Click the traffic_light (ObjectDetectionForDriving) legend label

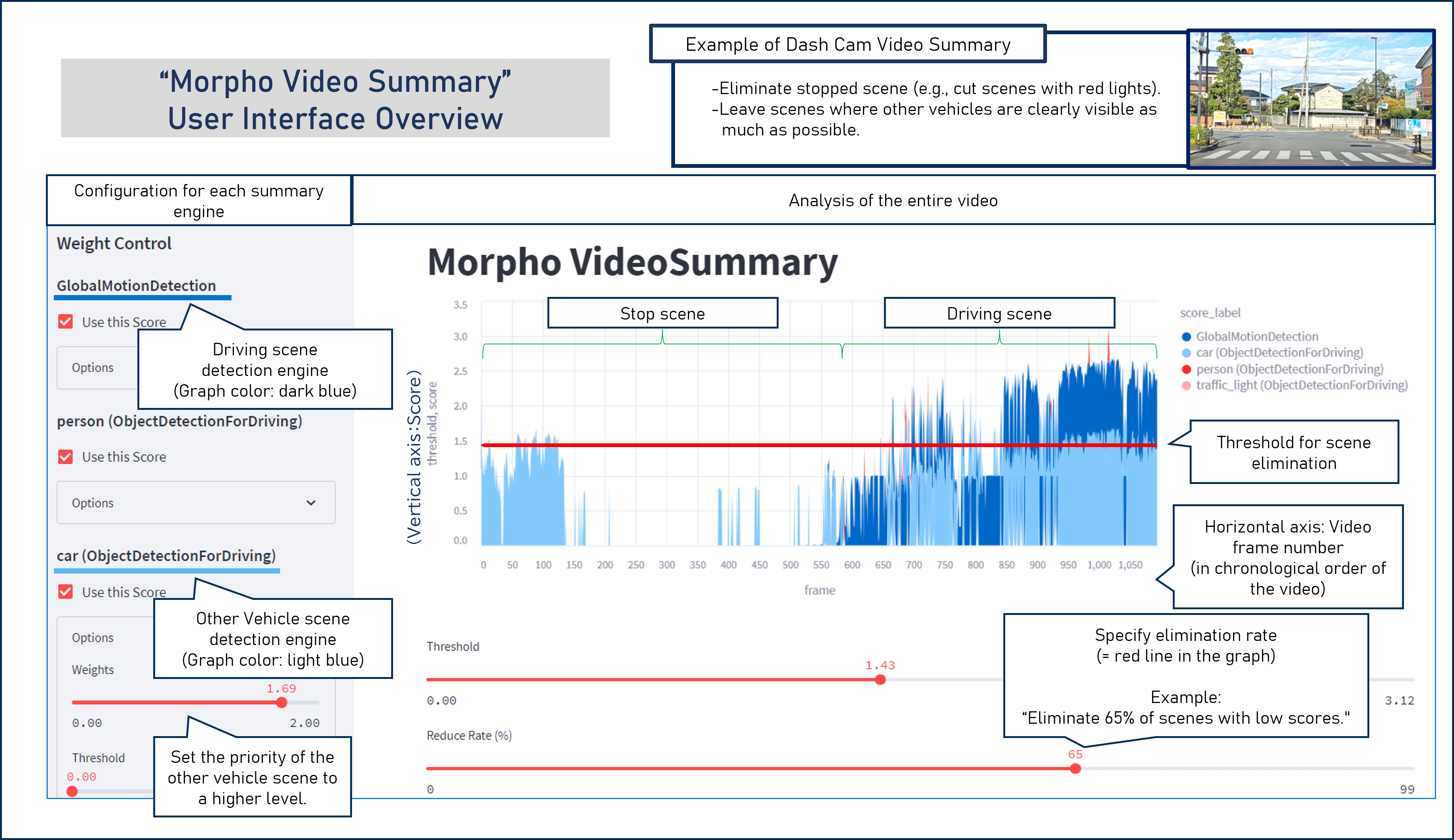(1302, 385)
